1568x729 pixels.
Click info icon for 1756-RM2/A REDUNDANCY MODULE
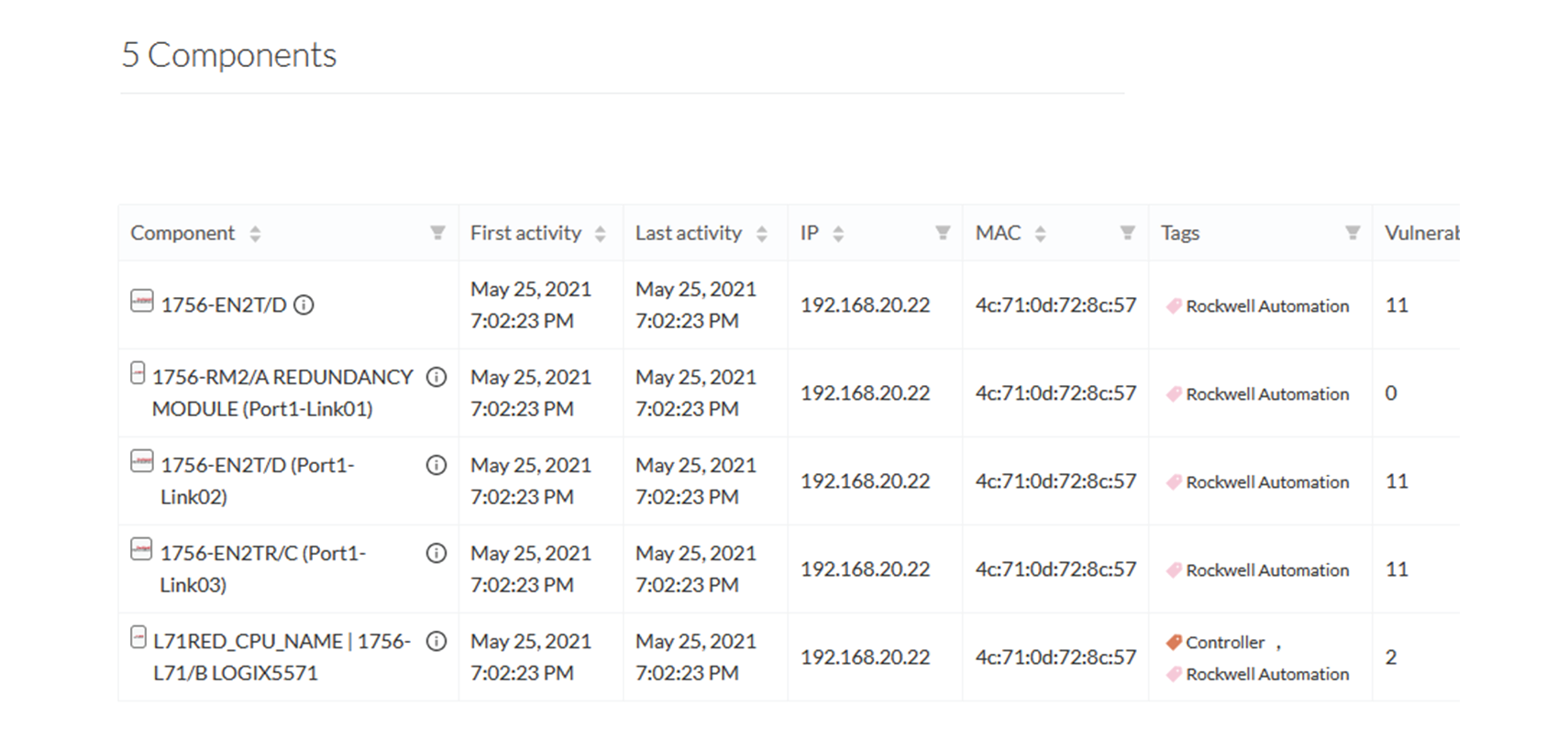coord(436,377)
